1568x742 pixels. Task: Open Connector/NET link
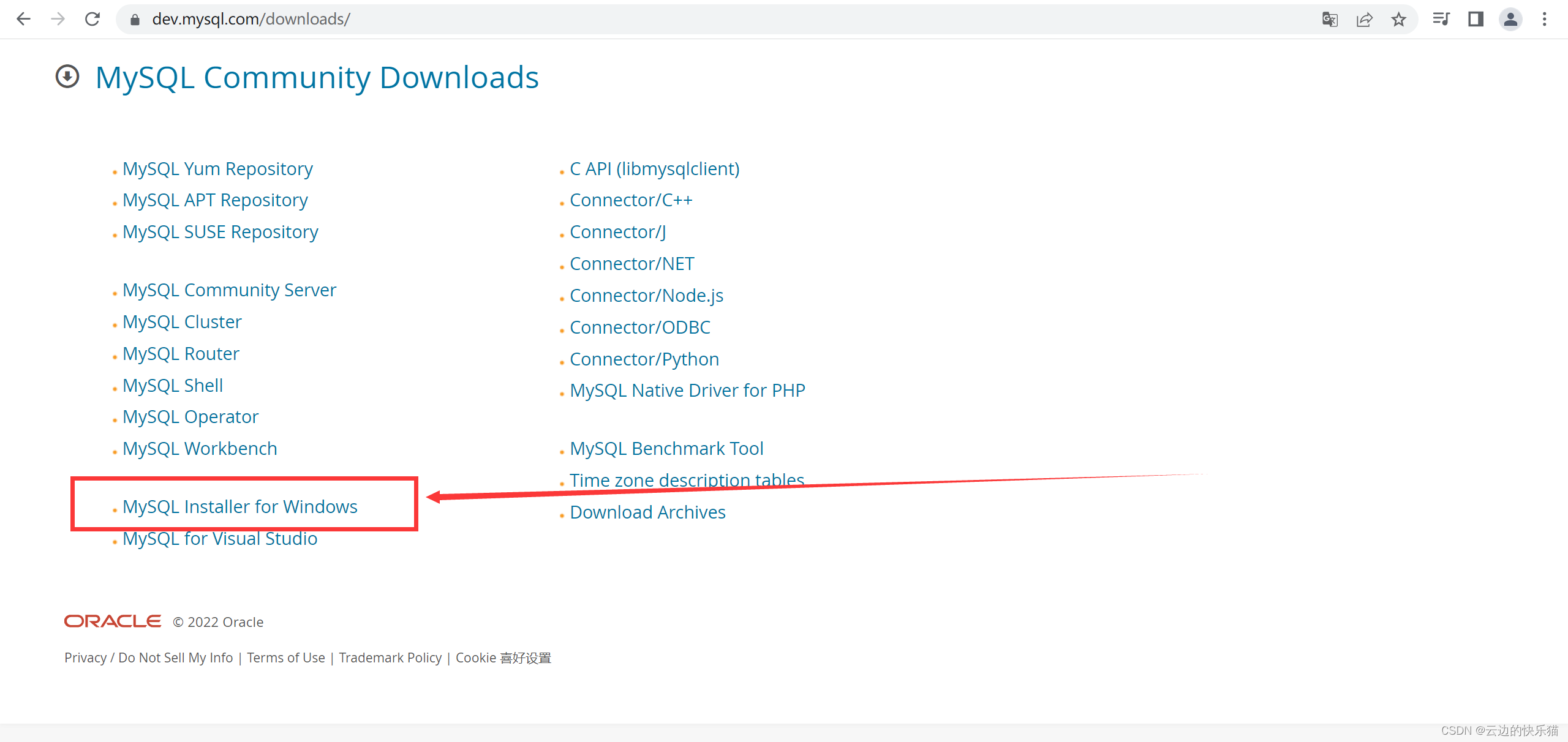pyautogui.click(x=632, y=264)
